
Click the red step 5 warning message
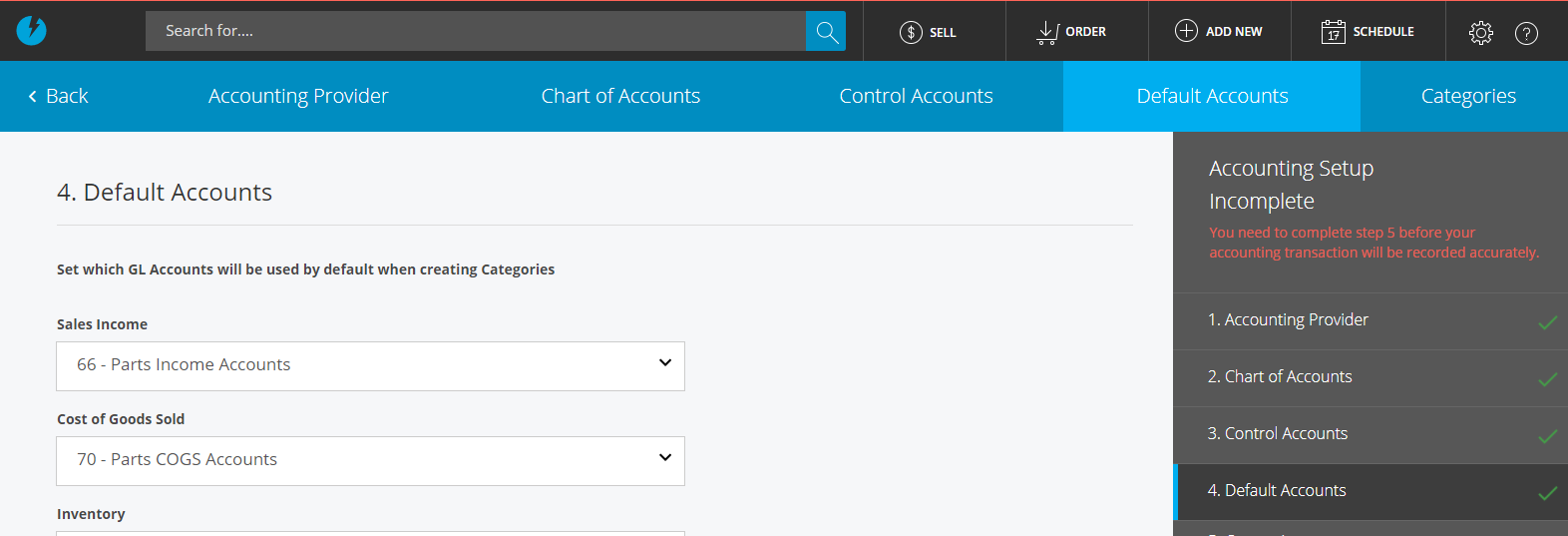click(1374, 243)
